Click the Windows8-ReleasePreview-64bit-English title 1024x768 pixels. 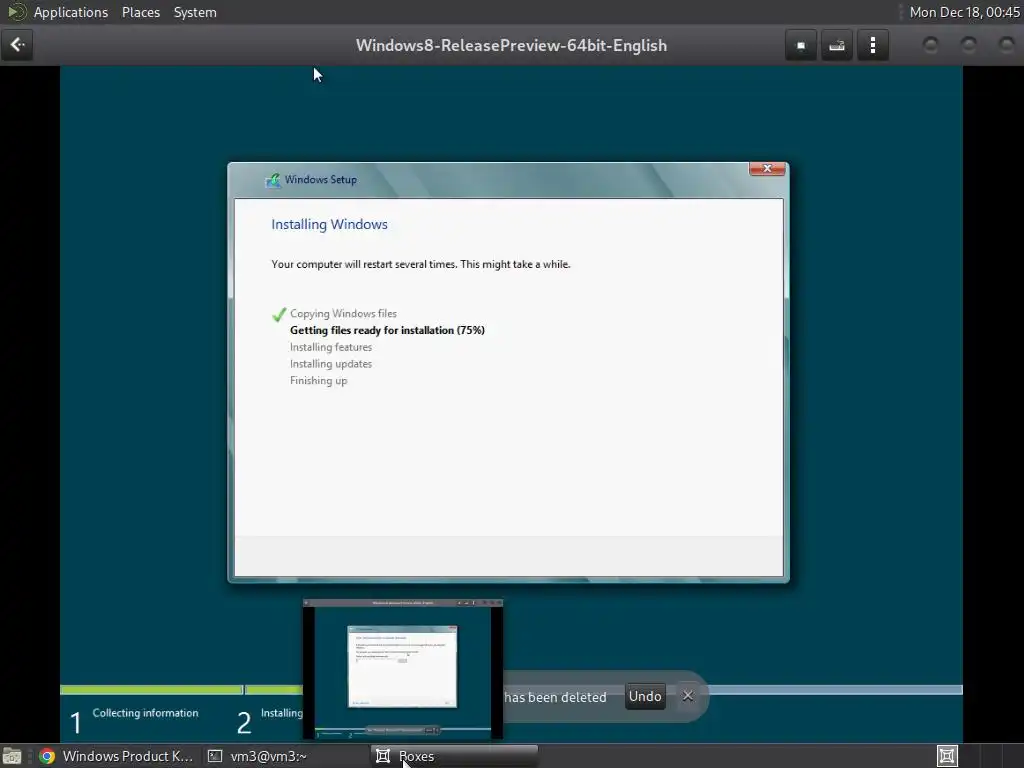pos(511,46)
